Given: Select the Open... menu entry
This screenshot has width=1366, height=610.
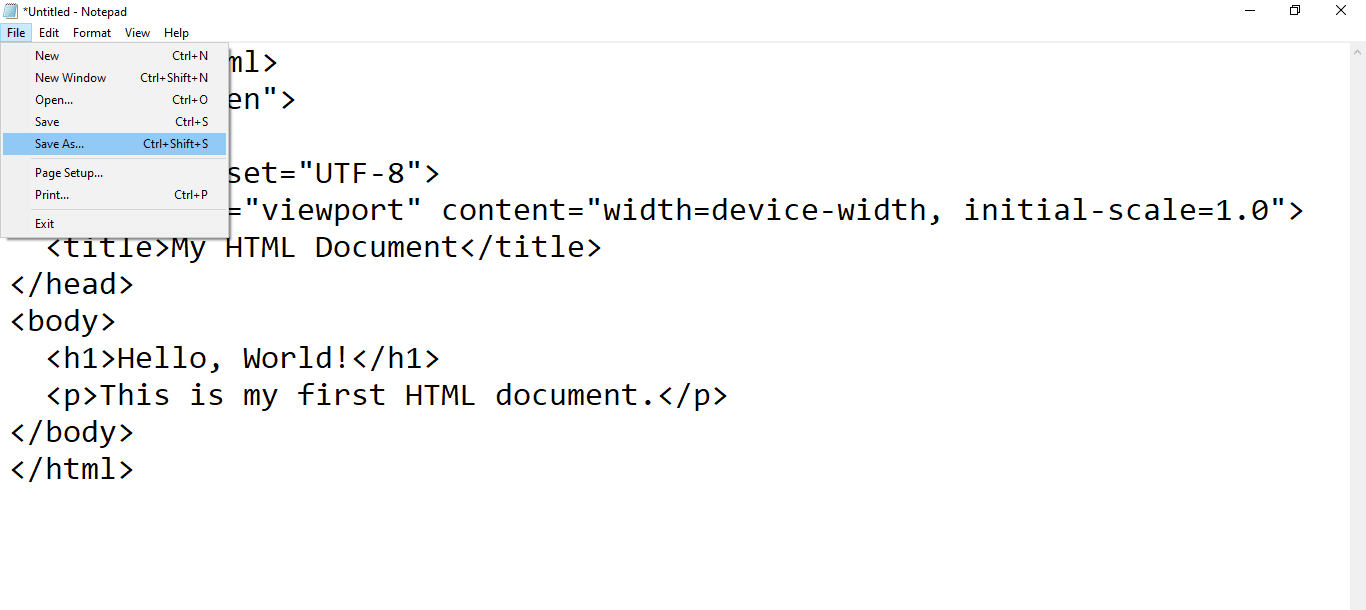Looking at the screenshot, I should [114, 100].
